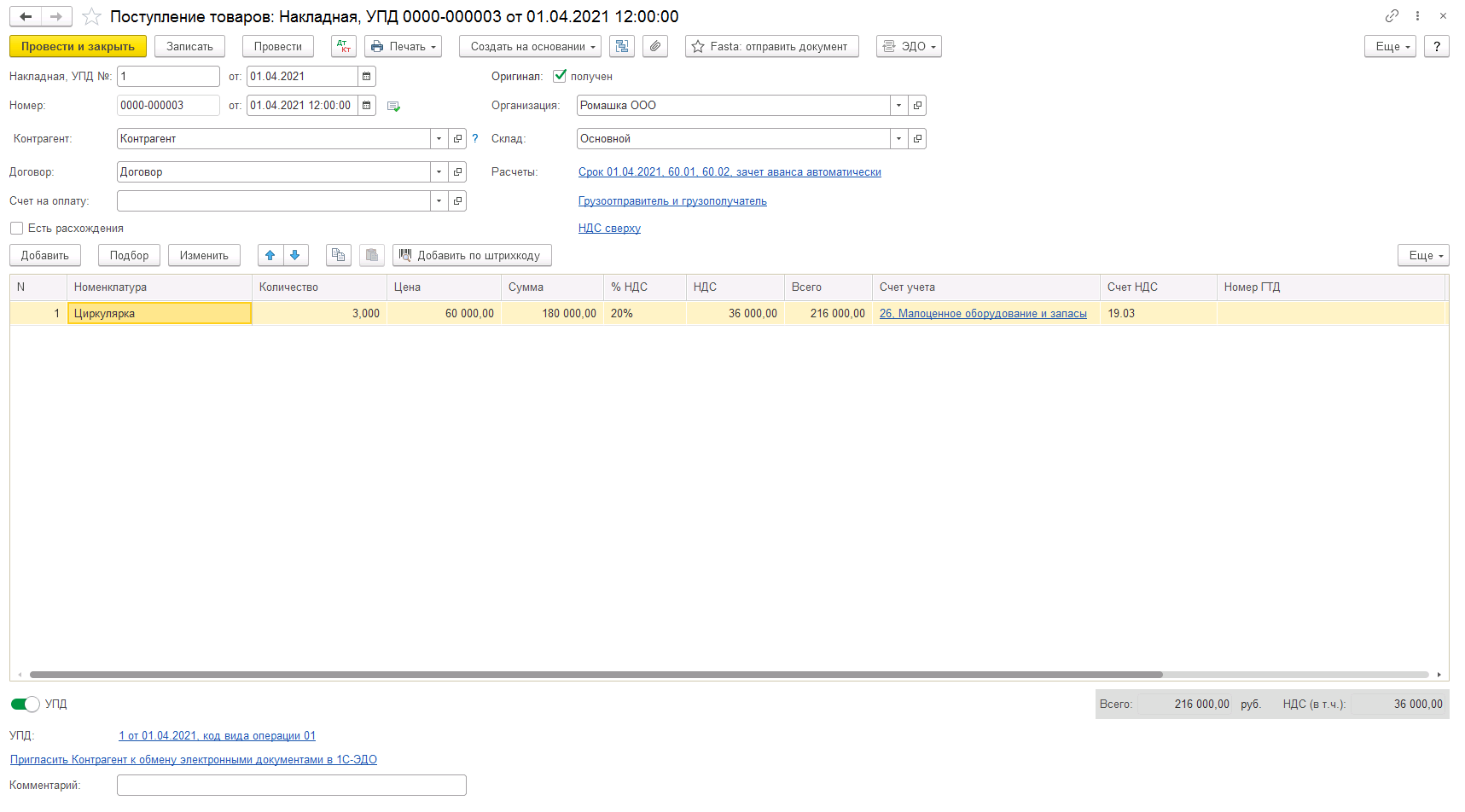
Task: Open the ЭДО dropdown menu
Action: pos(909,46)
